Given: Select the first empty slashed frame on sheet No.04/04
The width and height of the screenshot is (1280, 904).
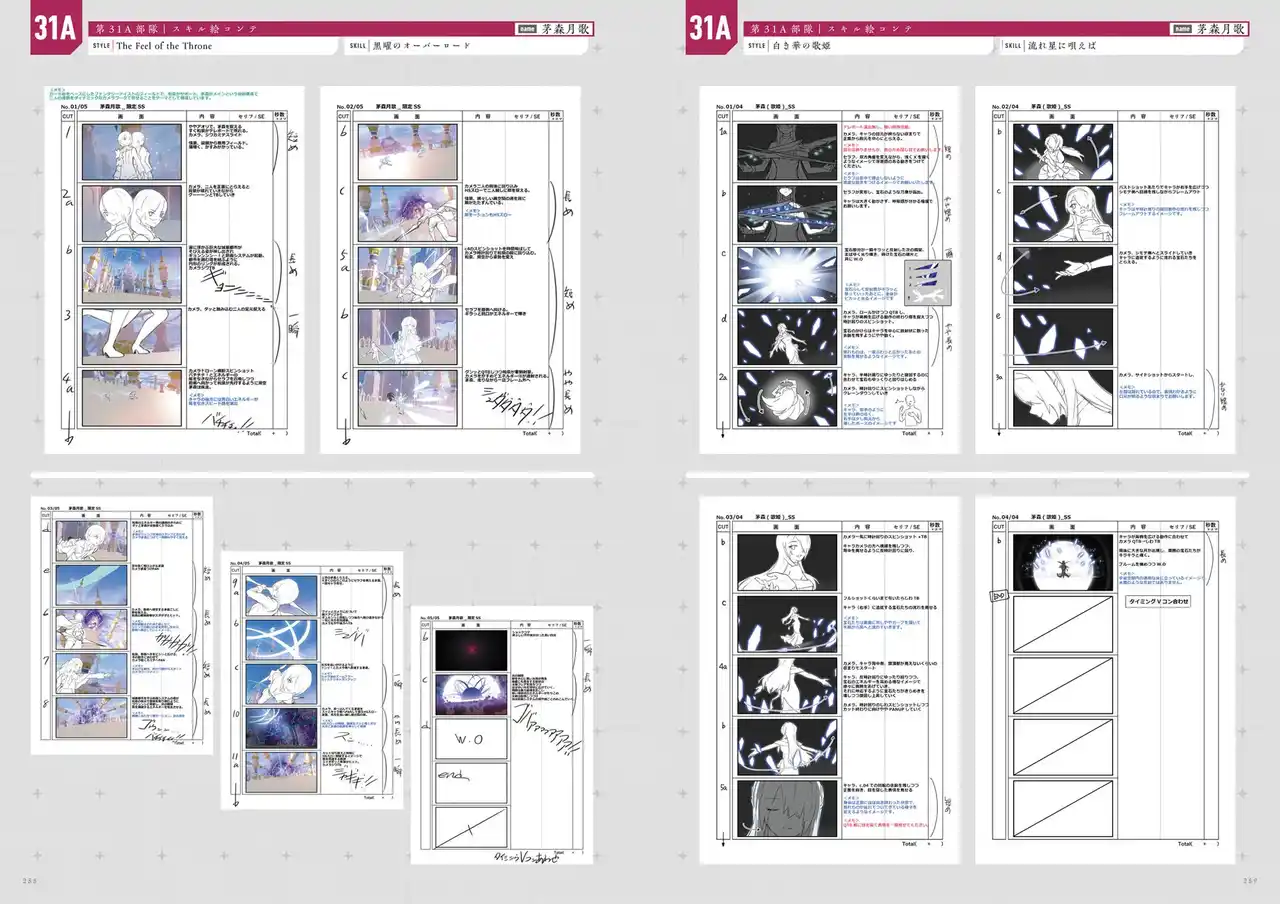Looking at the screenshot, I should click(x=1062, y=622).
